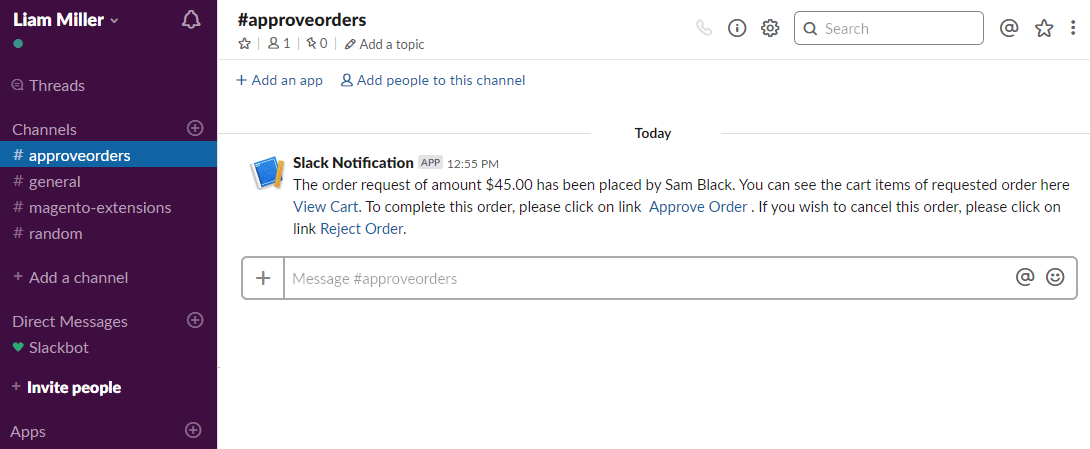Add a new channel with Channels plus icon
1090x449 pixels.
(x=195, y=128)
